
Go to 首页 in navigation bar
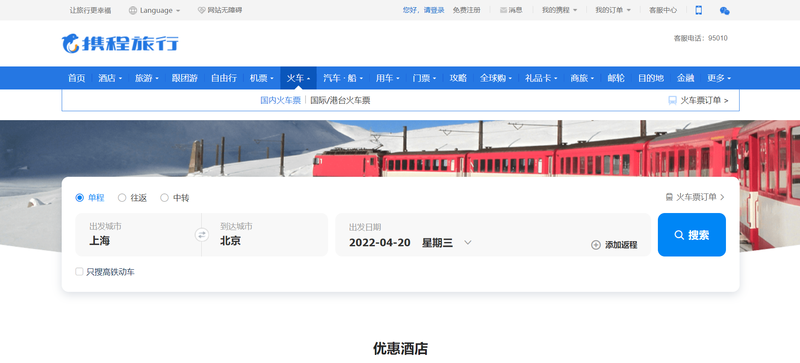77,78
